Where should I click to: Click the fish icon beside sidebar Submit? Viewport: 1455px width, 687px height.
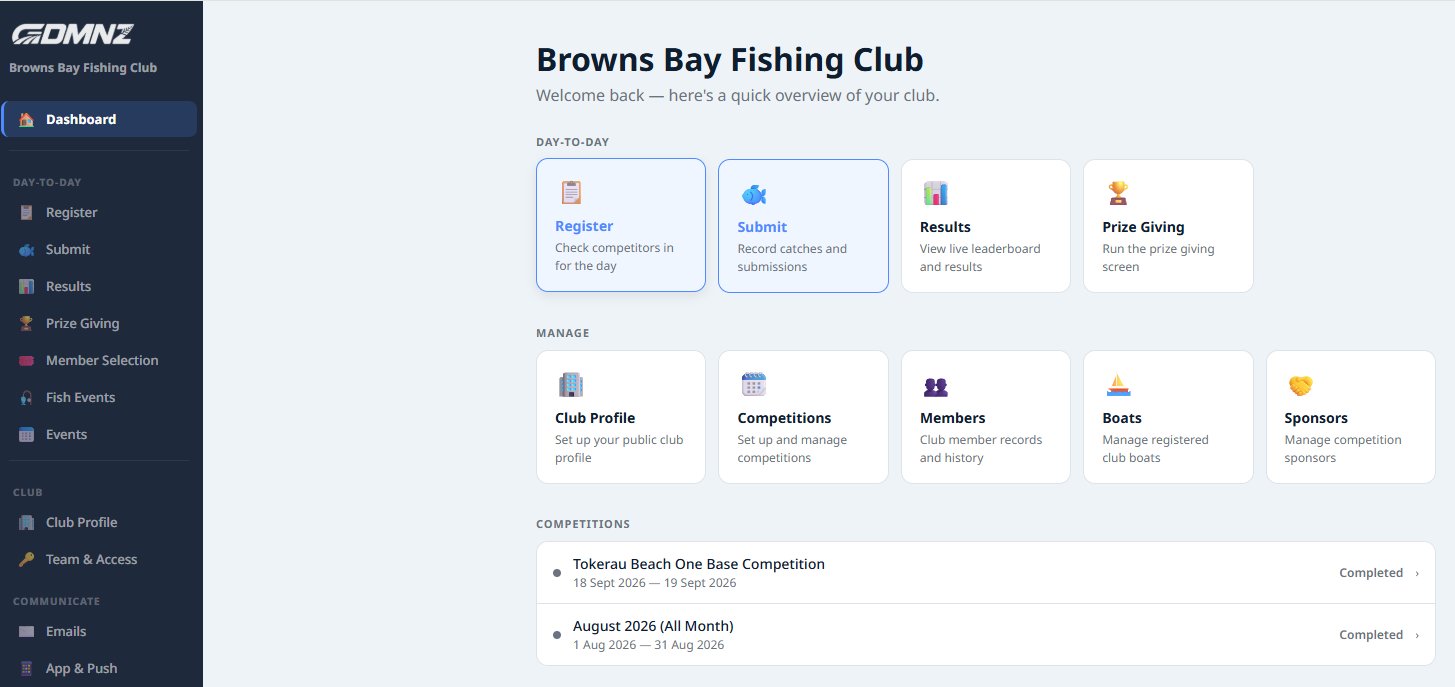tap(27, 249)
